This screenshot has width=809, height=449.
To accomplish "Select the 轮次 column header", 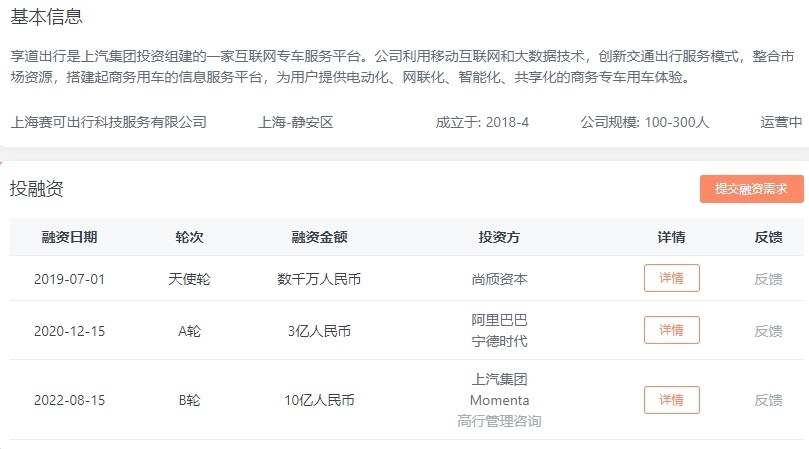I will (x=189, y=237).
